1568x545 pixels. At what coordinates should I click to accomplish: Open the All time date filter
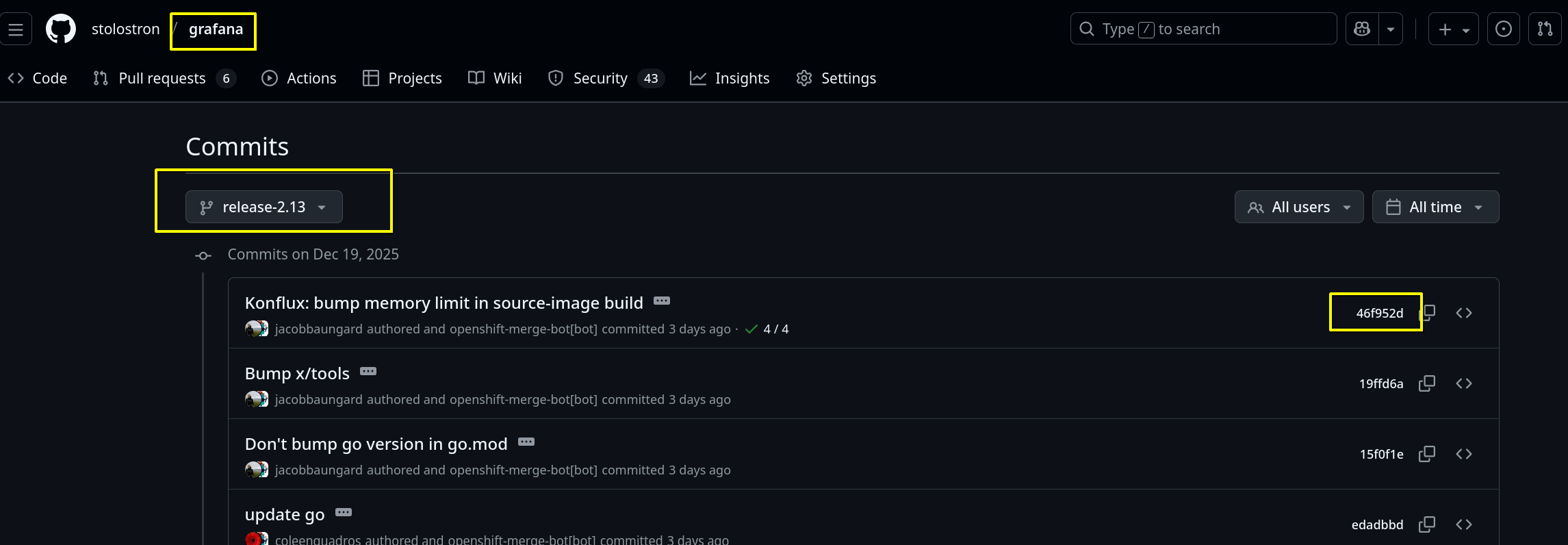coord(1435,207)
